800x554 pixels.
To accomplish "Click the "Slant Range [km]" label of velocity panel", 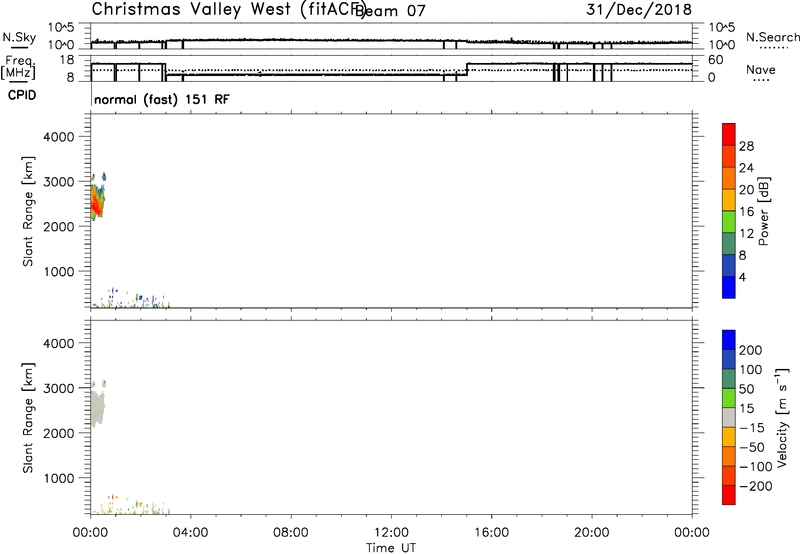I will pyautogui.click(x=28, y=418).
